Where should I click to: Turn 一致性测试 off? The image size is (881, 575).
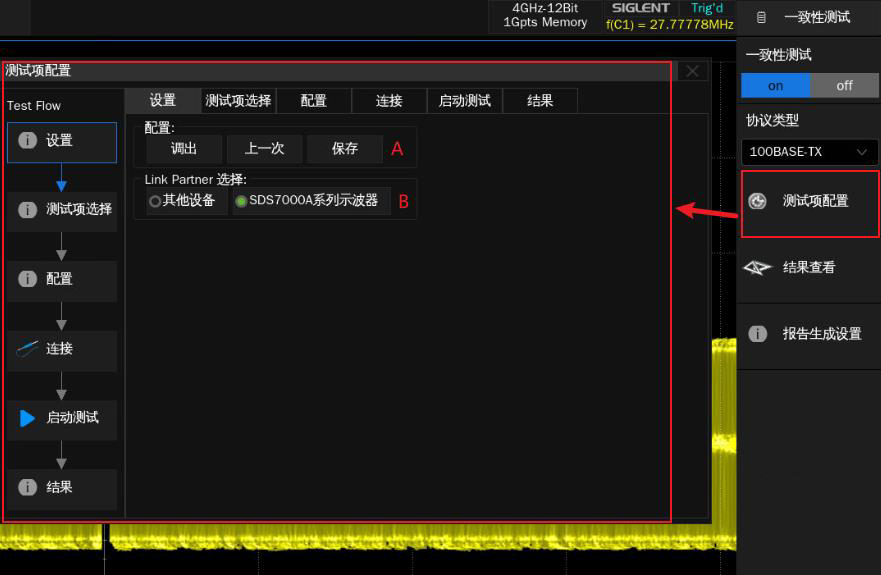pyautogui.click(x=844, y=86)
